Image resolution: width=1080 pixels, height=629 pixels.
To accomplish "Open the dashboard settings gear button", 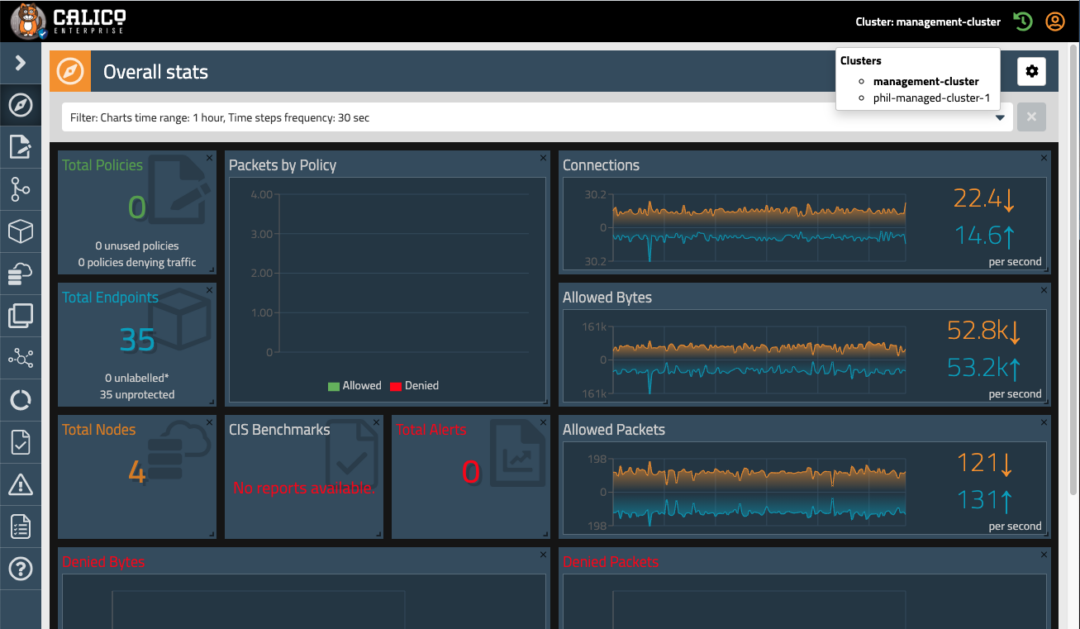I will [1034, 71].
